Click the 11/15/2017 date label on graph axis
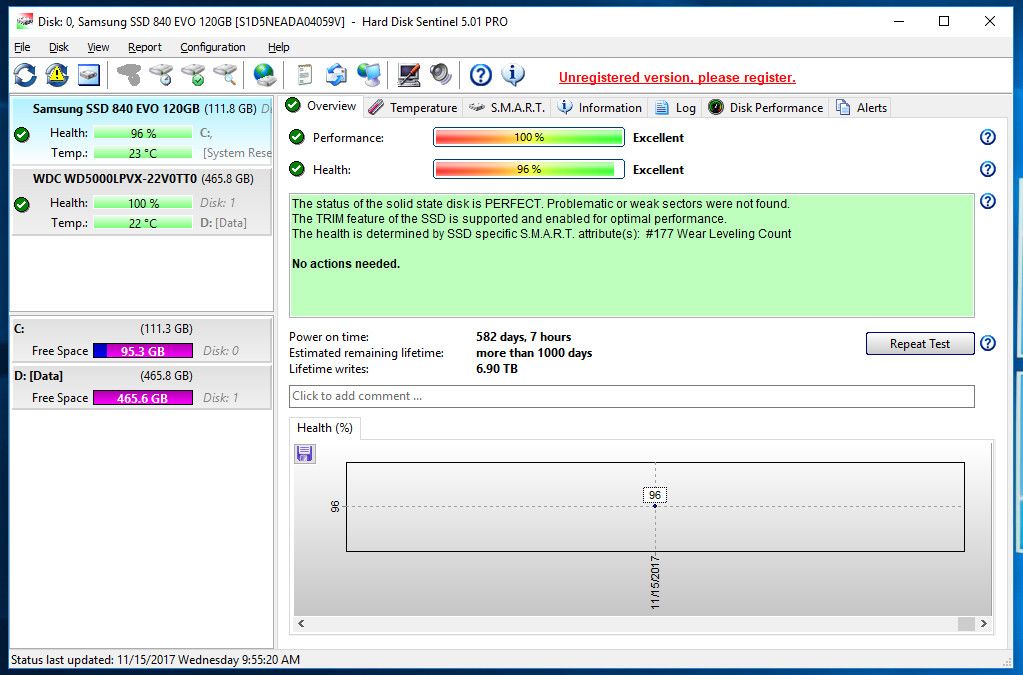 [655, 582]
